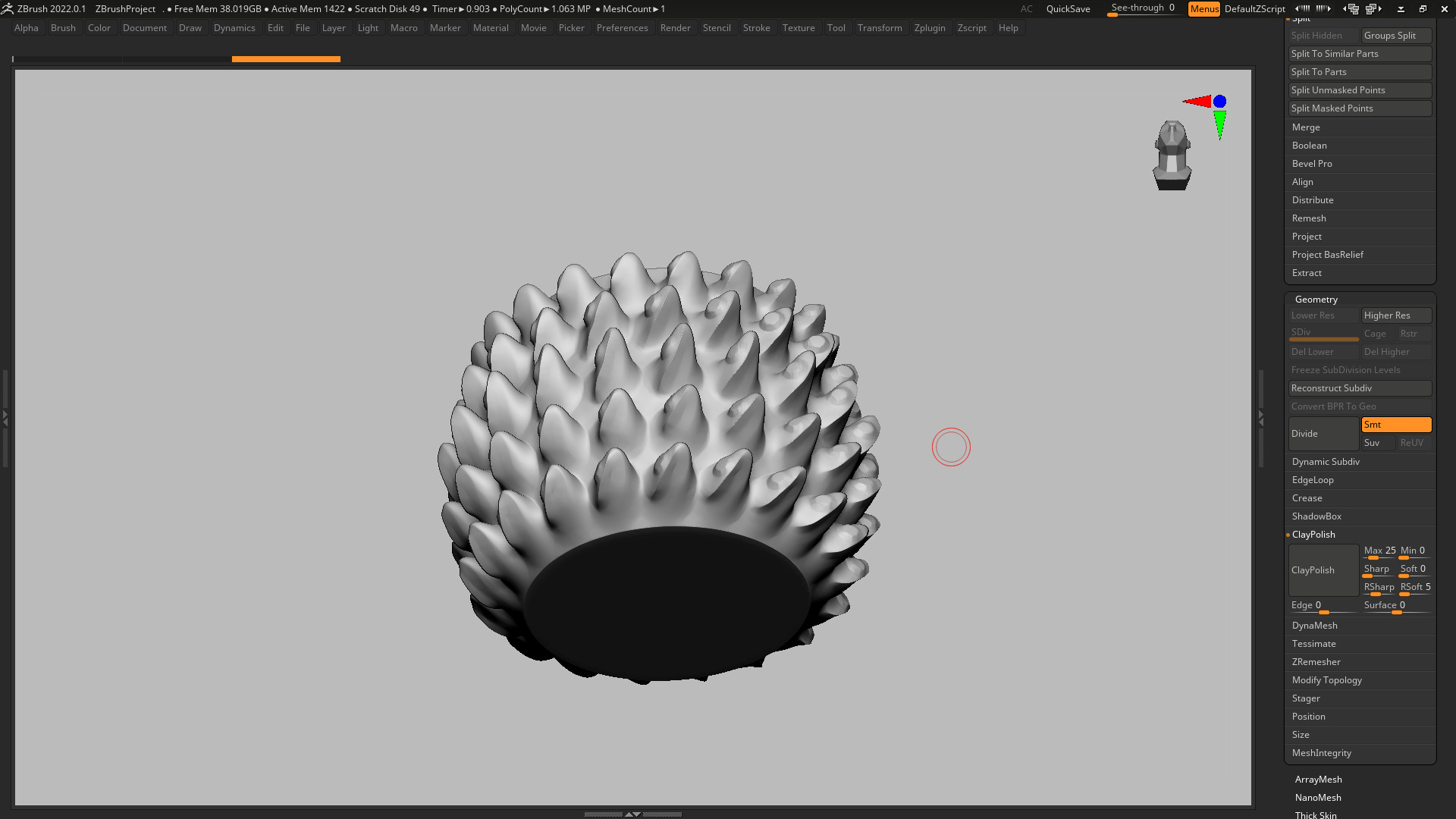Click the right tray divider arrow
1456x819 pixels.
click(1261, 417)
